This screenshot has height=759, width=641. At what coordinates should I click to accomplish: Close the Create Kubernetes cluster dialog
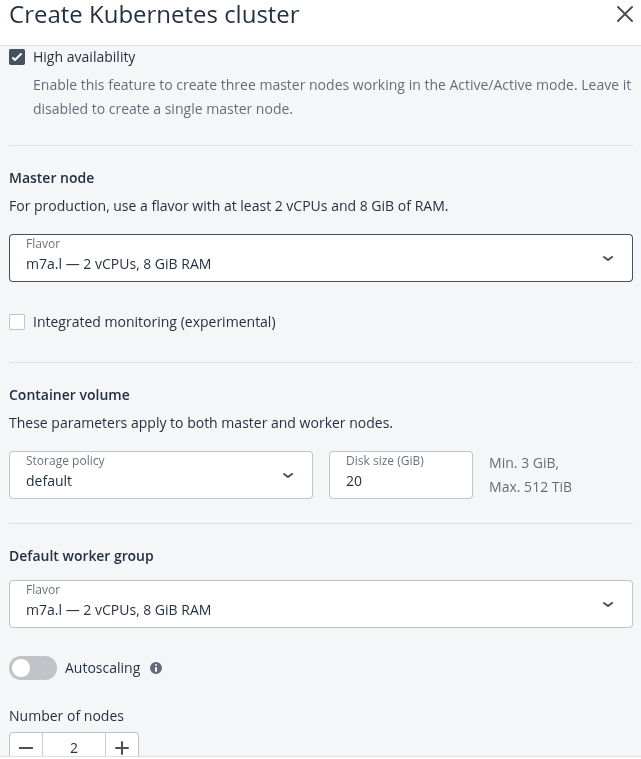pyautogui.click(x=625, y=14)
